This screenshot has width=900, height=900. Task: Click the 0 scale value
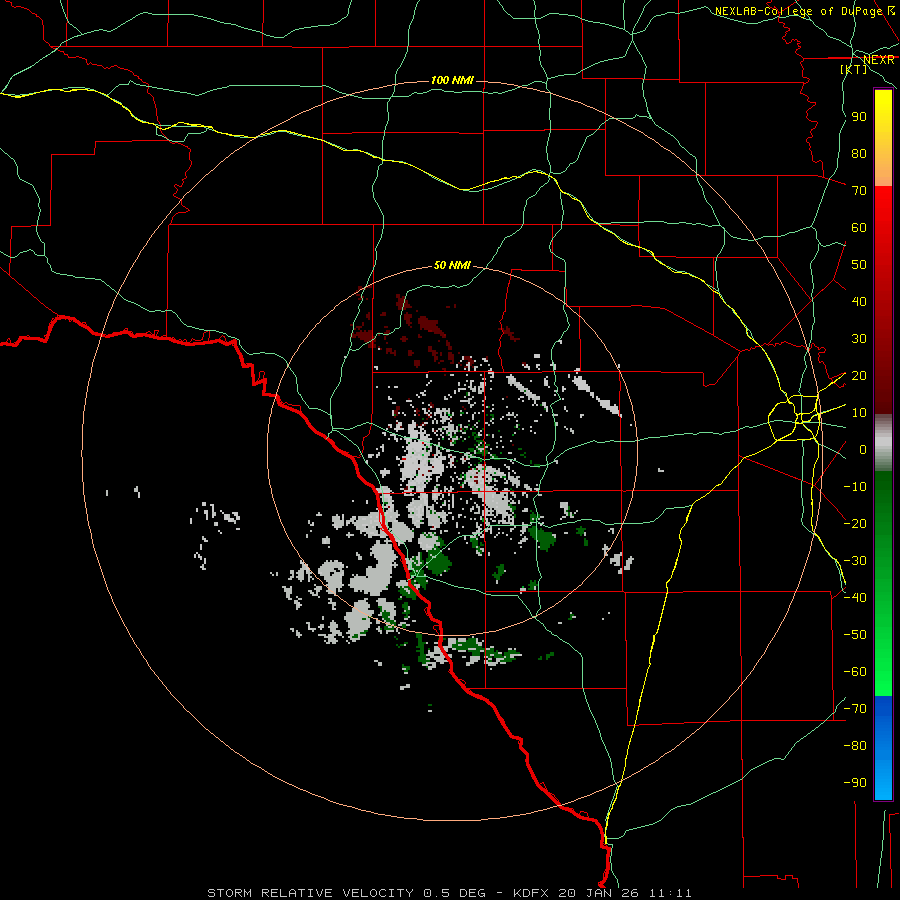pos(863,449)
